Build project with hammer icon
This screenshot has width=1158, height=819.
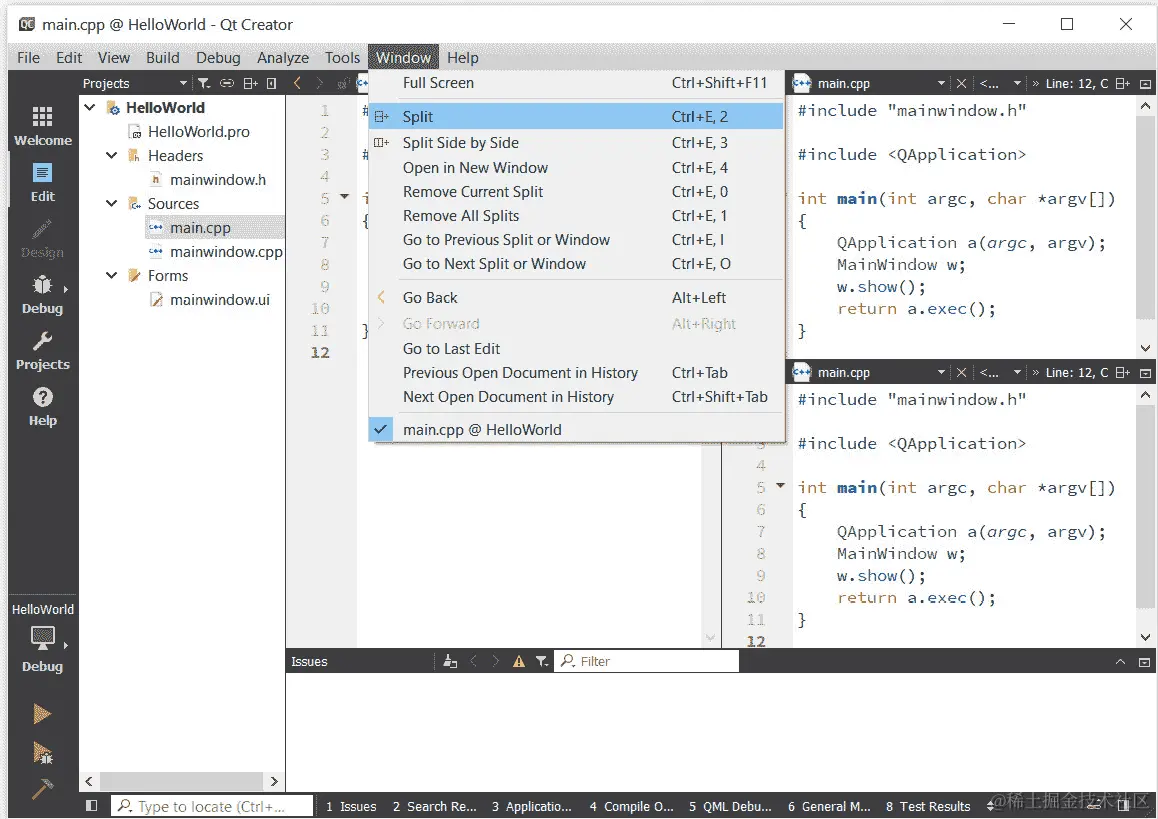(42, 789)
